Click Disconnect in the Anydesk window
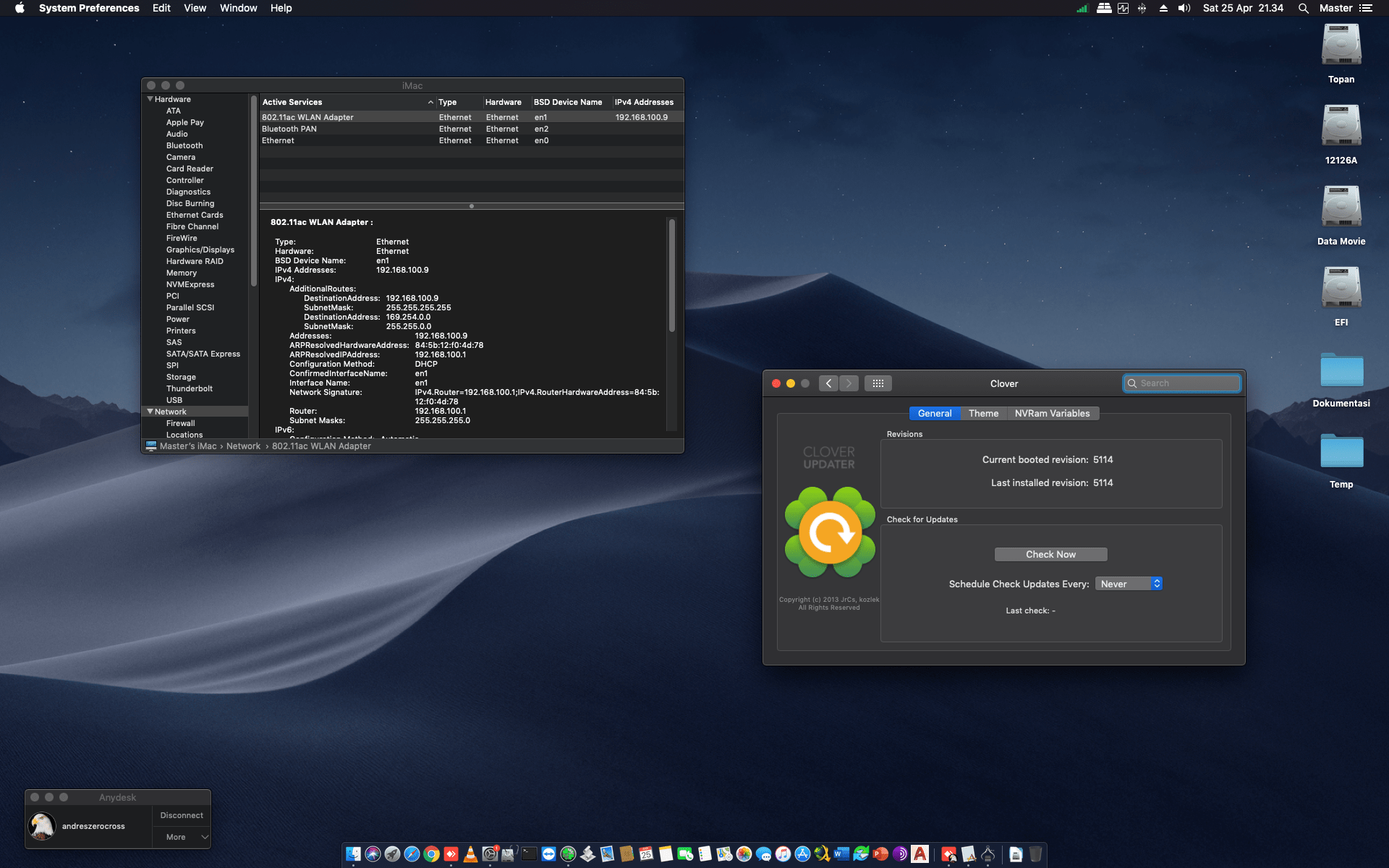The height and width of the screenshot is (868, 1389). [x=182, y=815]
